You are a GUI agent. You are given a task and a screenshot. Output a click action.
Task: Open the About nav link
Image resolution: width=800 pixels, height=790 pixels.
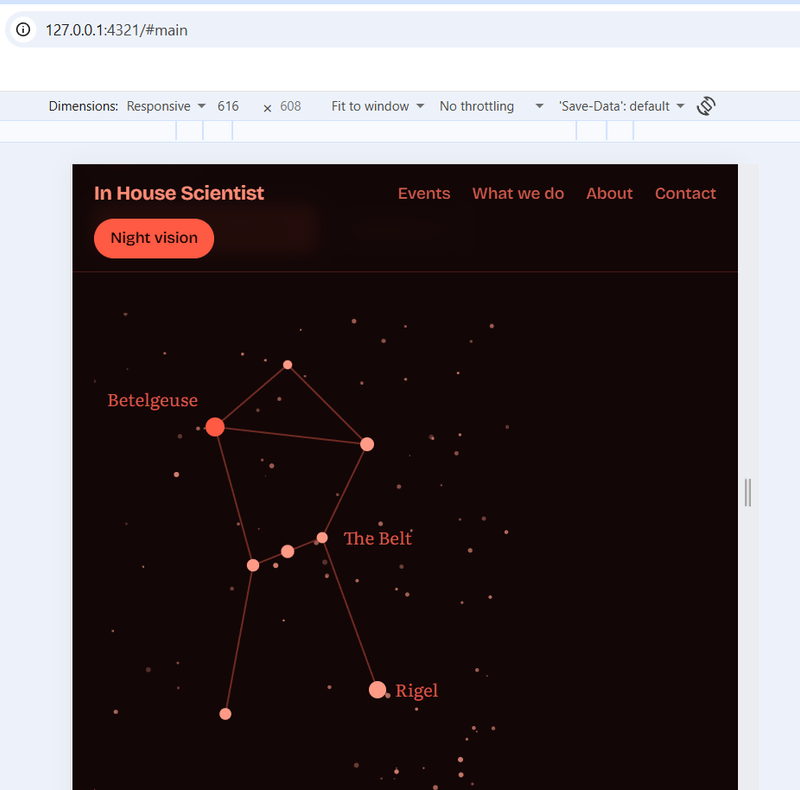tap(609, 193)
